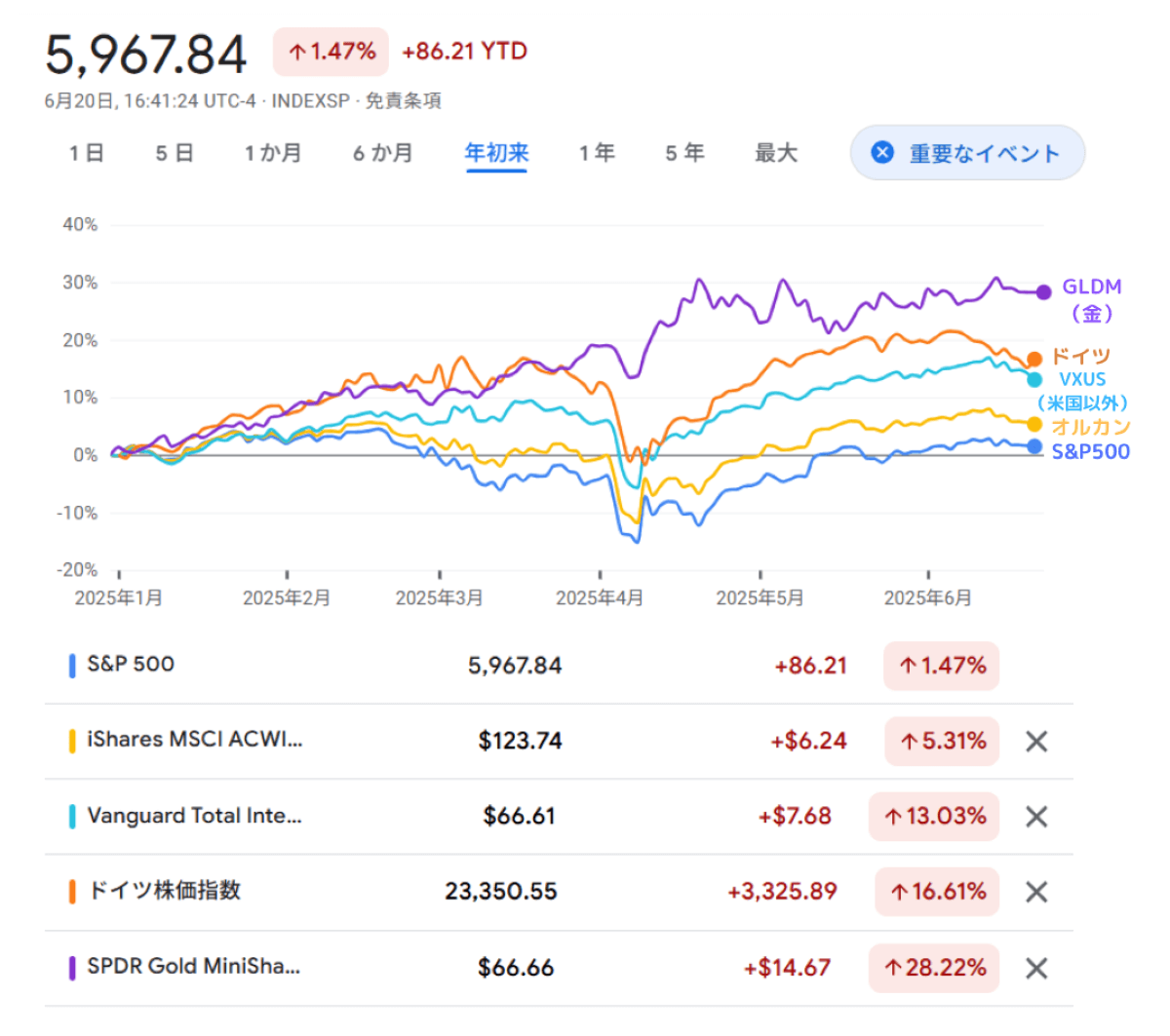Click the ↑28.22% badge for SPDR Gold

934,968
